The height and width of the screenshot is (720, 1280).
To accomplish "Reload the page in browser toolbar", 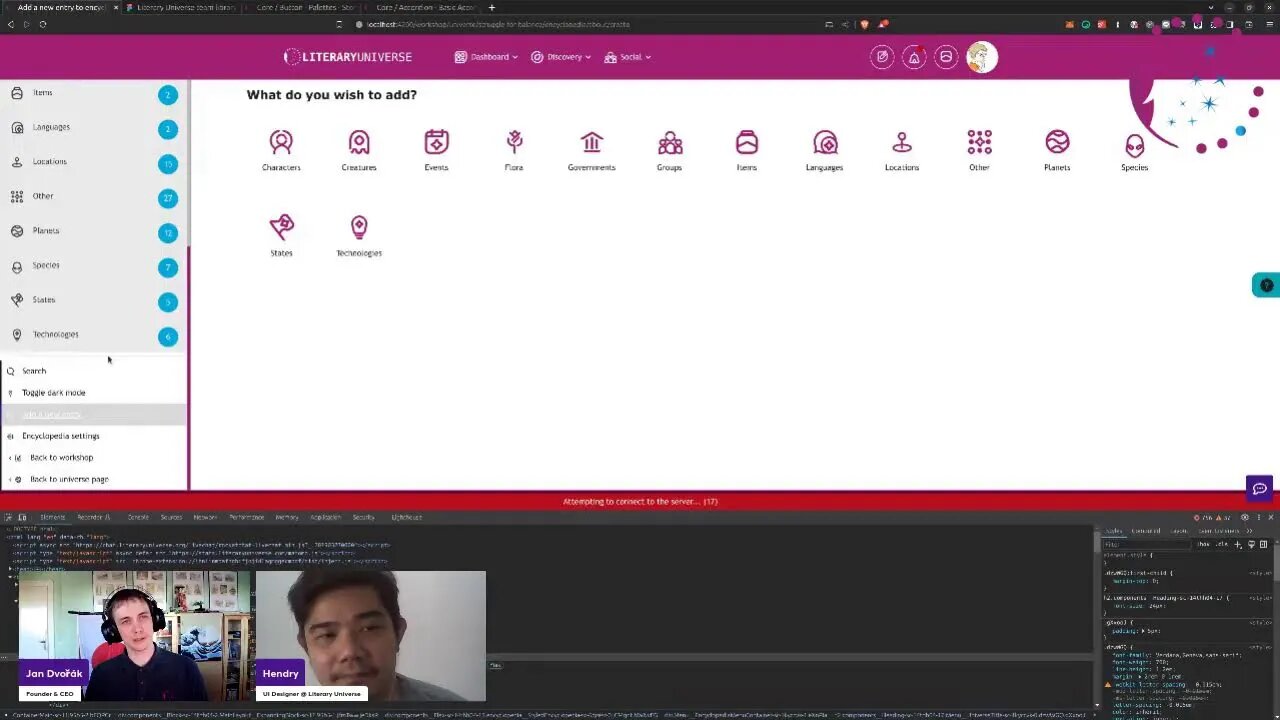I will tap(42, 24).
